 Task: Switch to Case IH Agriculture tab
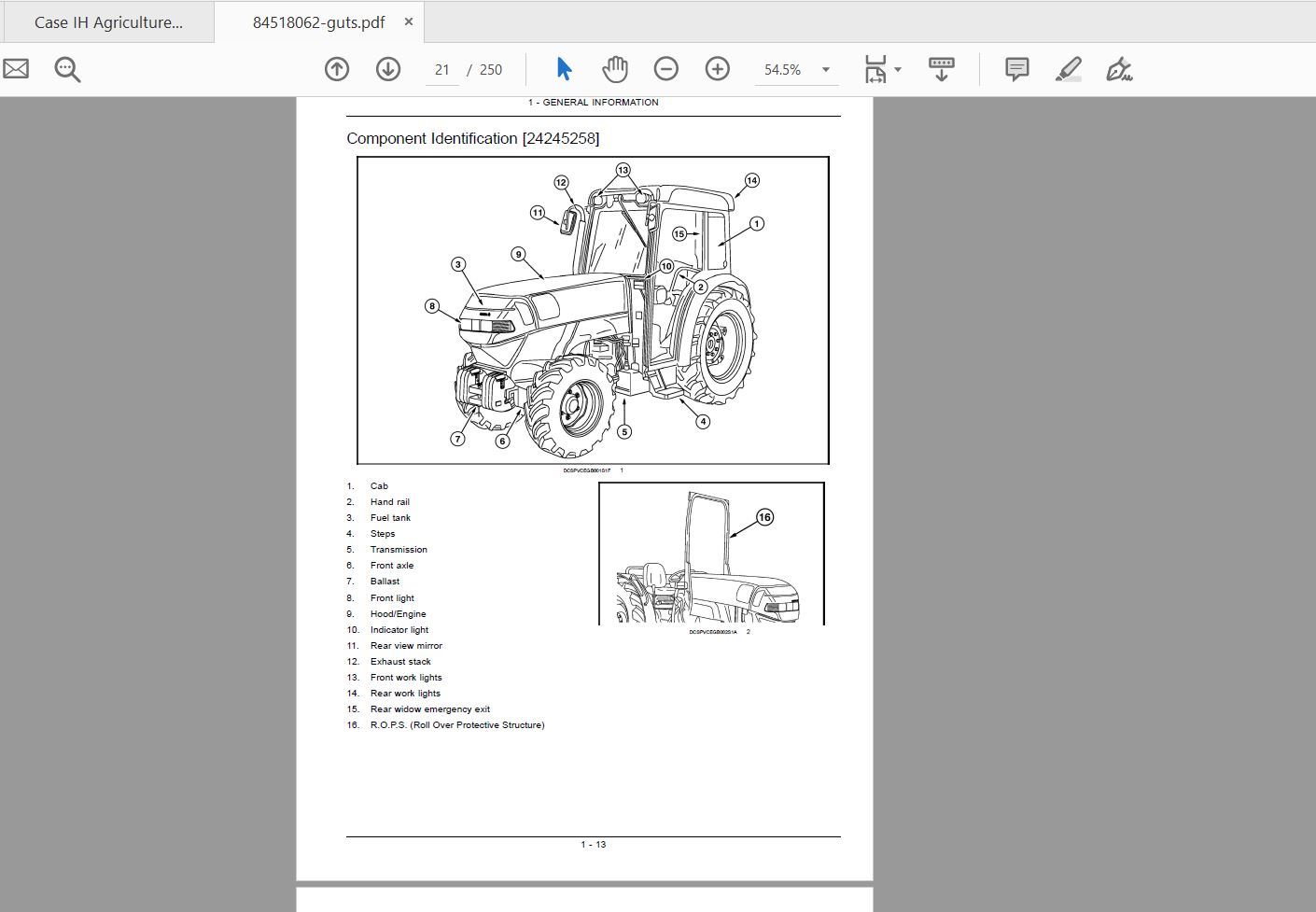(108, 22)
